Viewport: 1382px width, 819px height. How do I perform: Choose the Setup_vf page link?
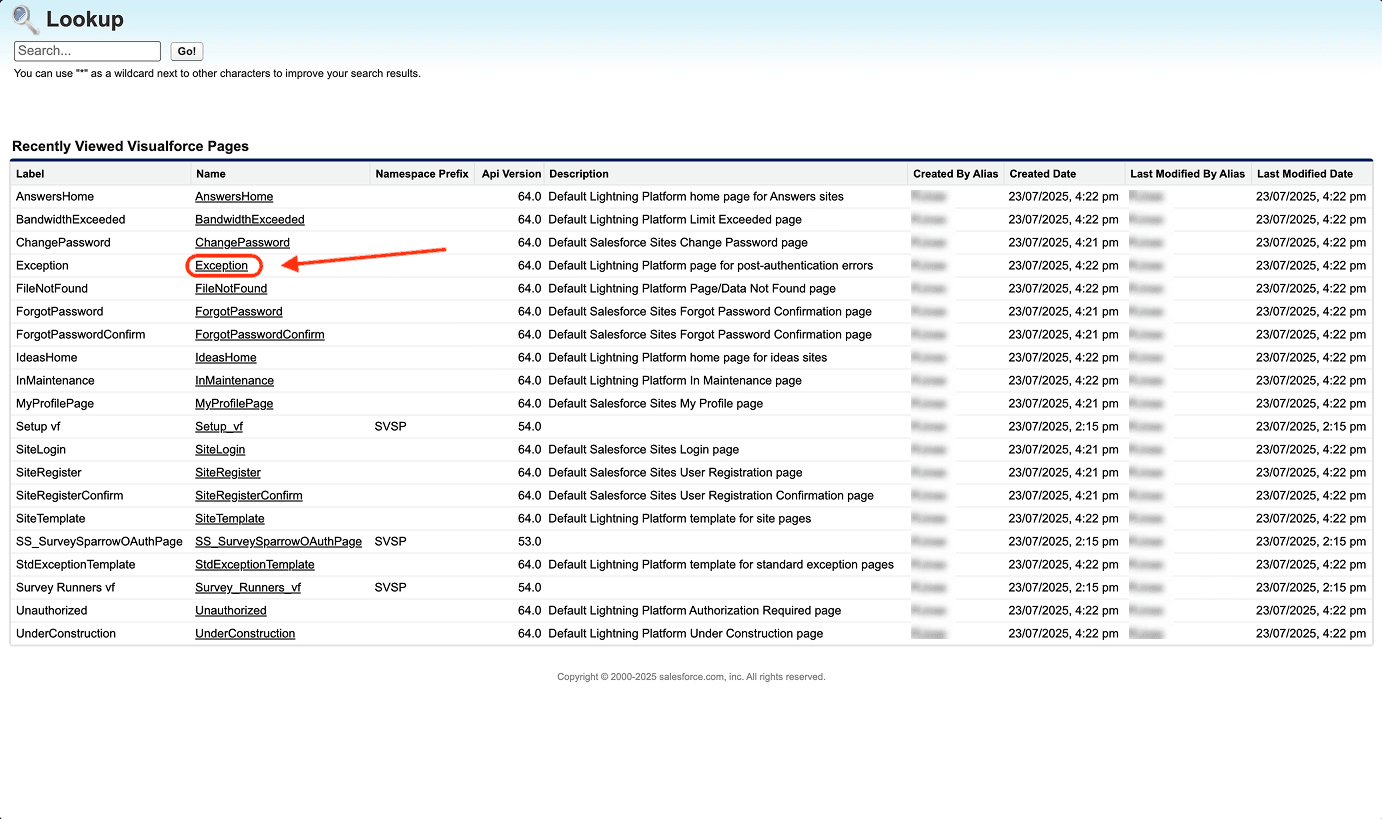218,427
